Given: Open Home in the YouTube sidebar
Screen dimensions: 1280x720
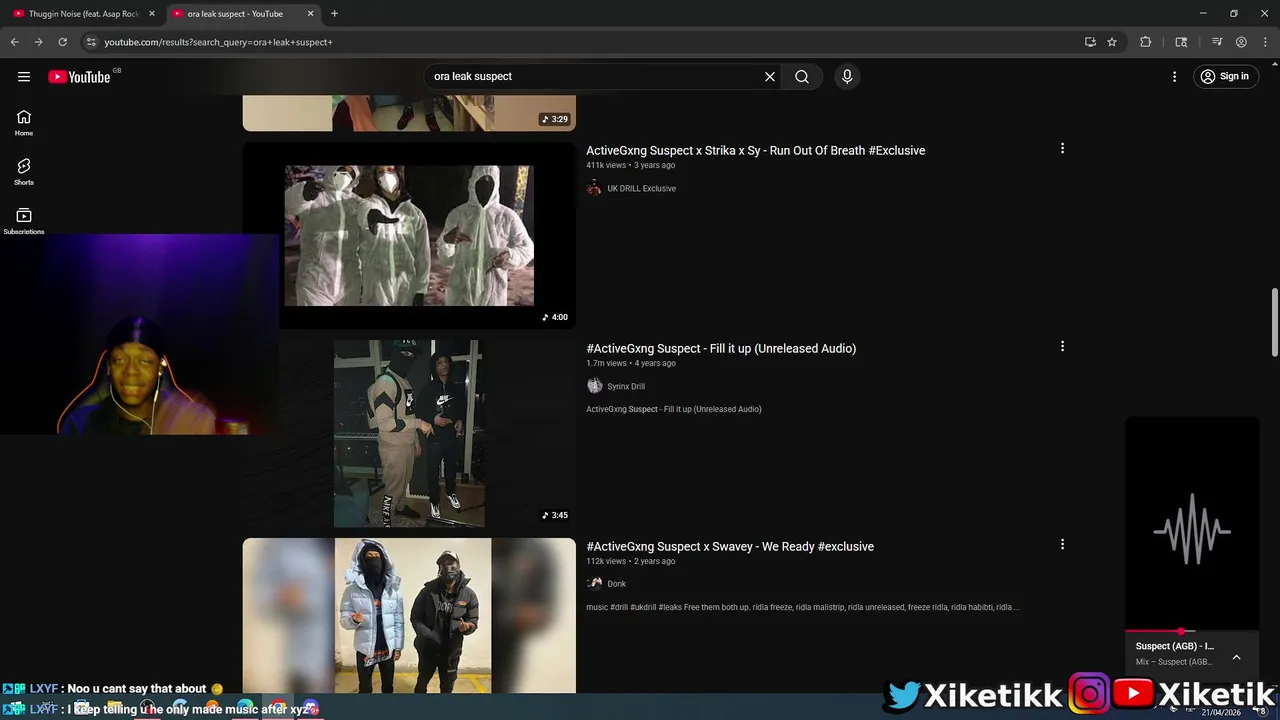Looking at the screenshot, I should [x=24, y=123].
